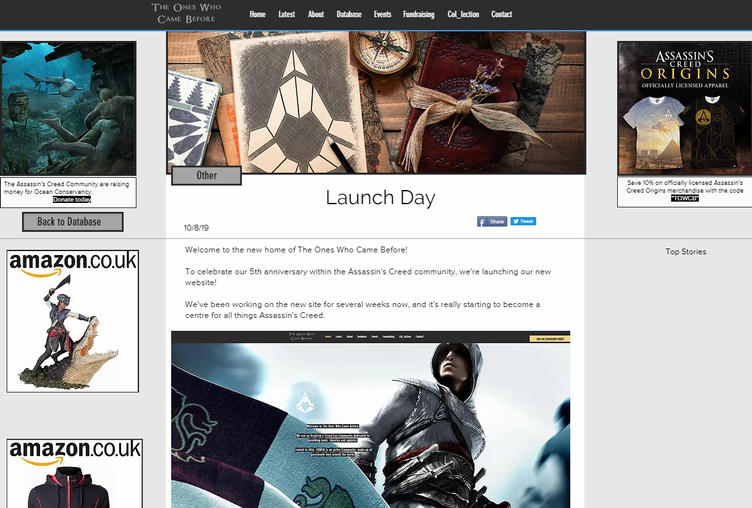The width and height of the screenshot is (752, 508).
Task: Open the Amazon crocodile figurine ad
Action: (x=72, y=321)
